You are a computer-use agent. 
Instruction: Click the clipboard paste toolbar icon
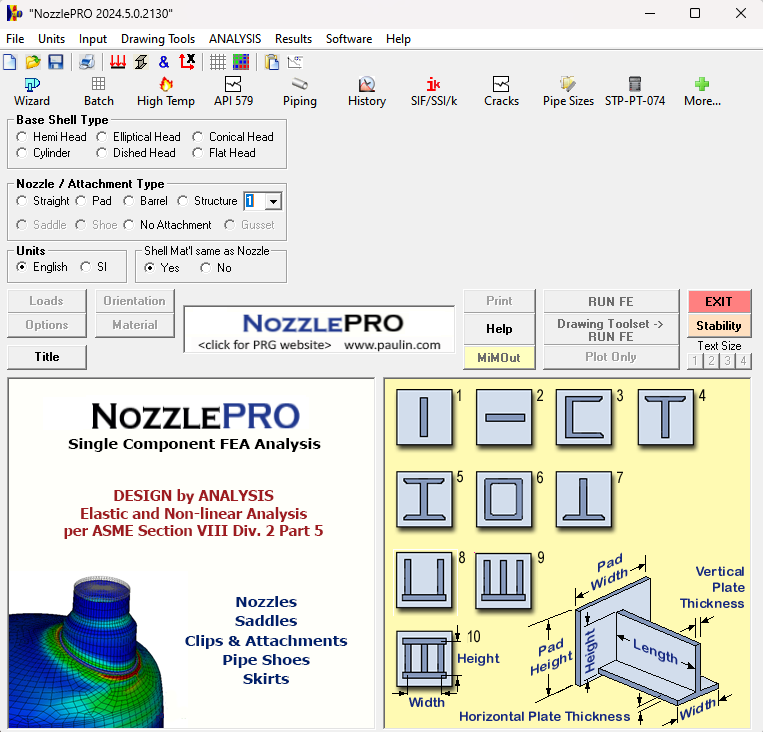point(272,62)
